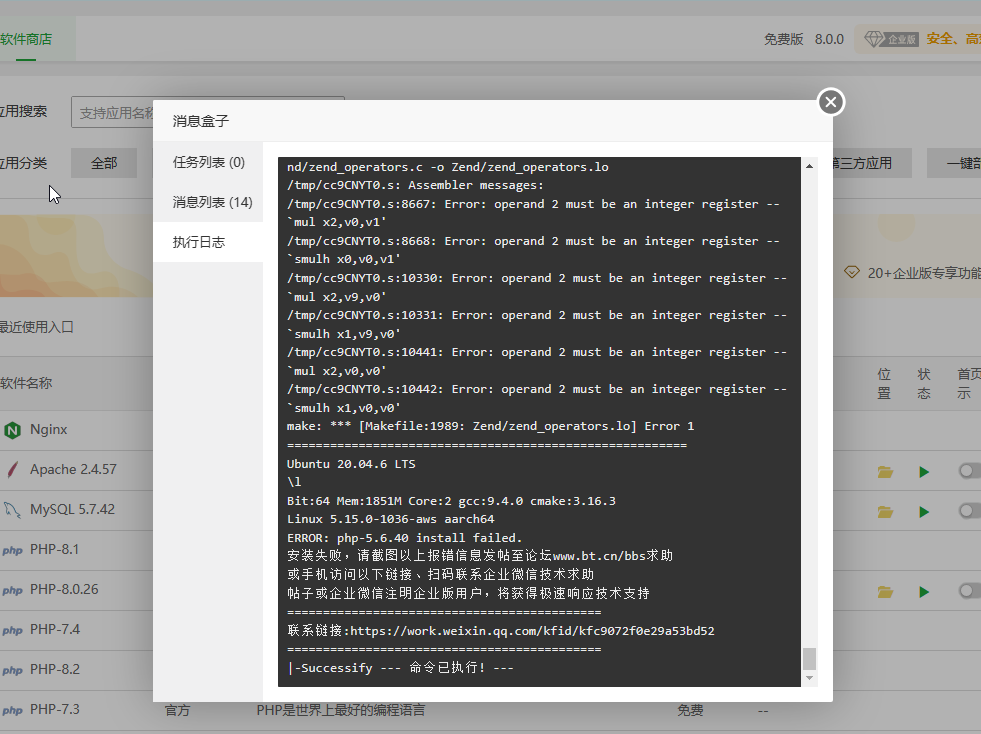Viewport: 981px width, 734px height.
Task: Click the 'Linux 5.15.0-1036-aws aarch64' line
Action: pos(390,519)
